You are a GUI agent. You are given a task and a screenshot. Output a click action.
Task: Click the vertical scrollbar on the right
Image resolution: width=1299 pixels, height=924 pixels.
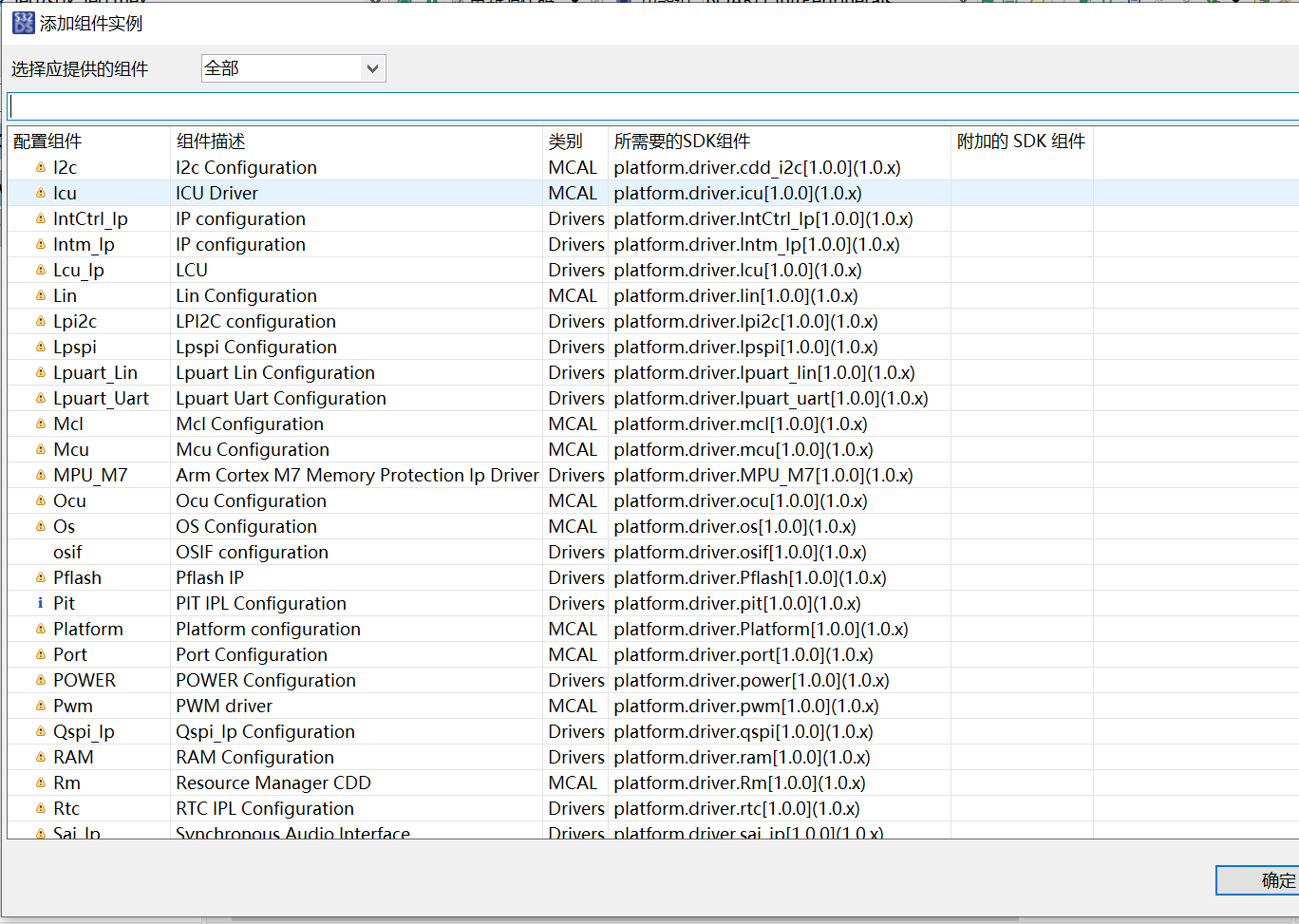pos(1293,380)
